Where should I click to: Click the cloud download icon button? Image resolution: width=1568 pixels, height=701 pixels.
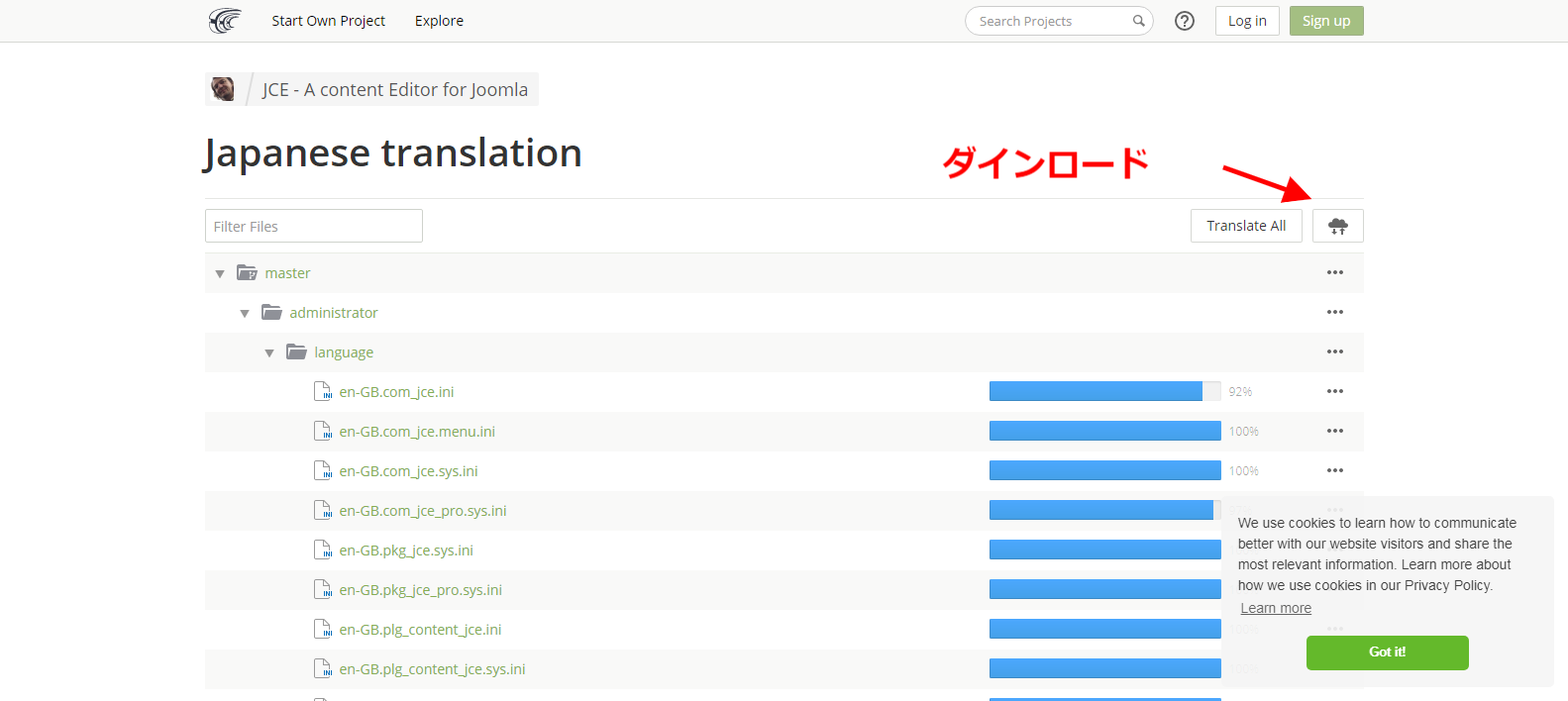tap(1338, 226)
